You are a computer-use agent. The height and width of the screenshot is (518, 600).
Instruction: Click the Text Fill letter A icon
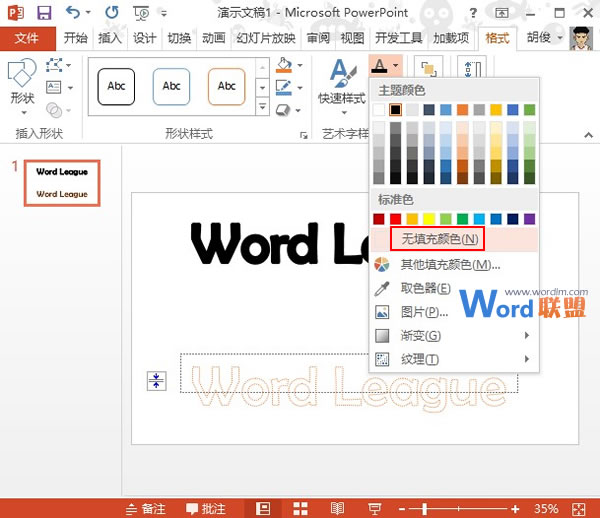(379, 66)
